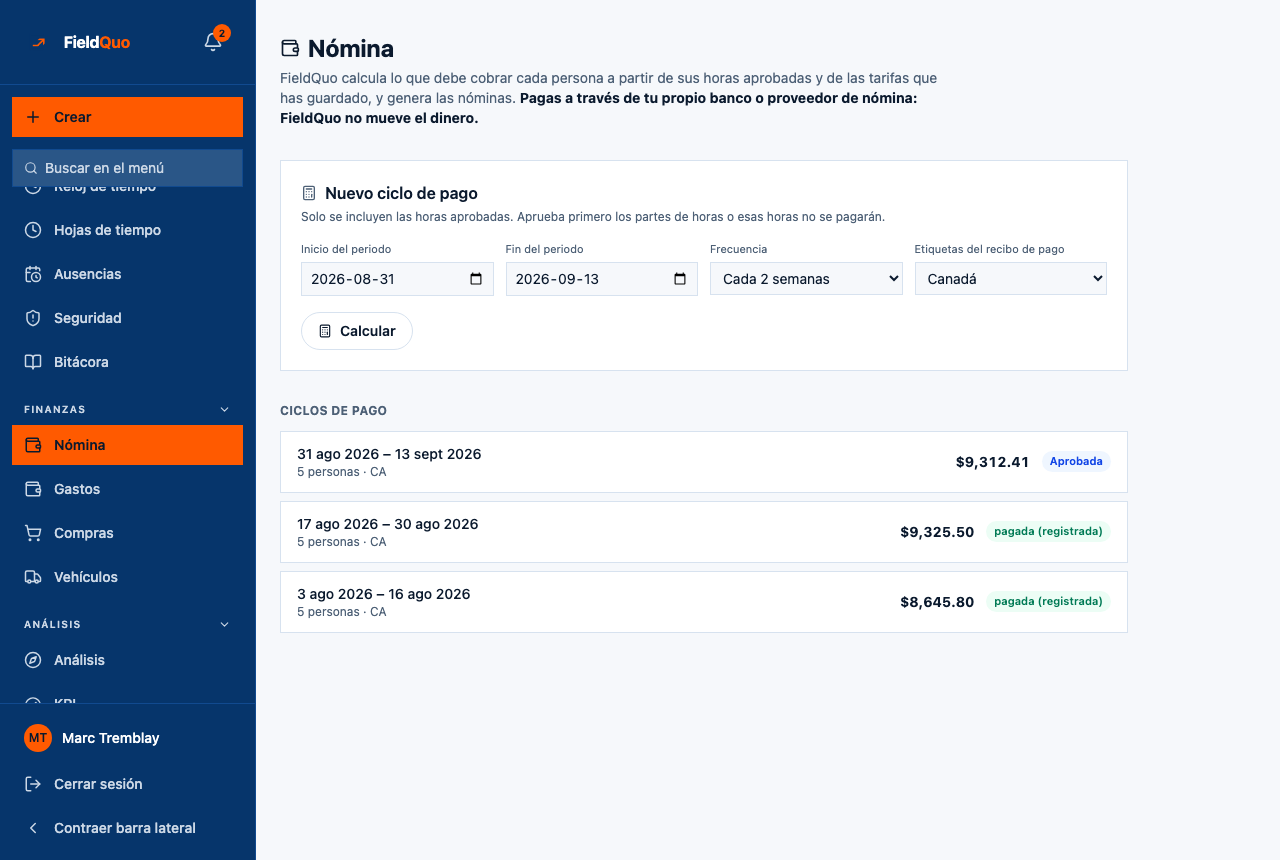Click the Calcular button
1280x860 pixels.
[x=357, y=331]
